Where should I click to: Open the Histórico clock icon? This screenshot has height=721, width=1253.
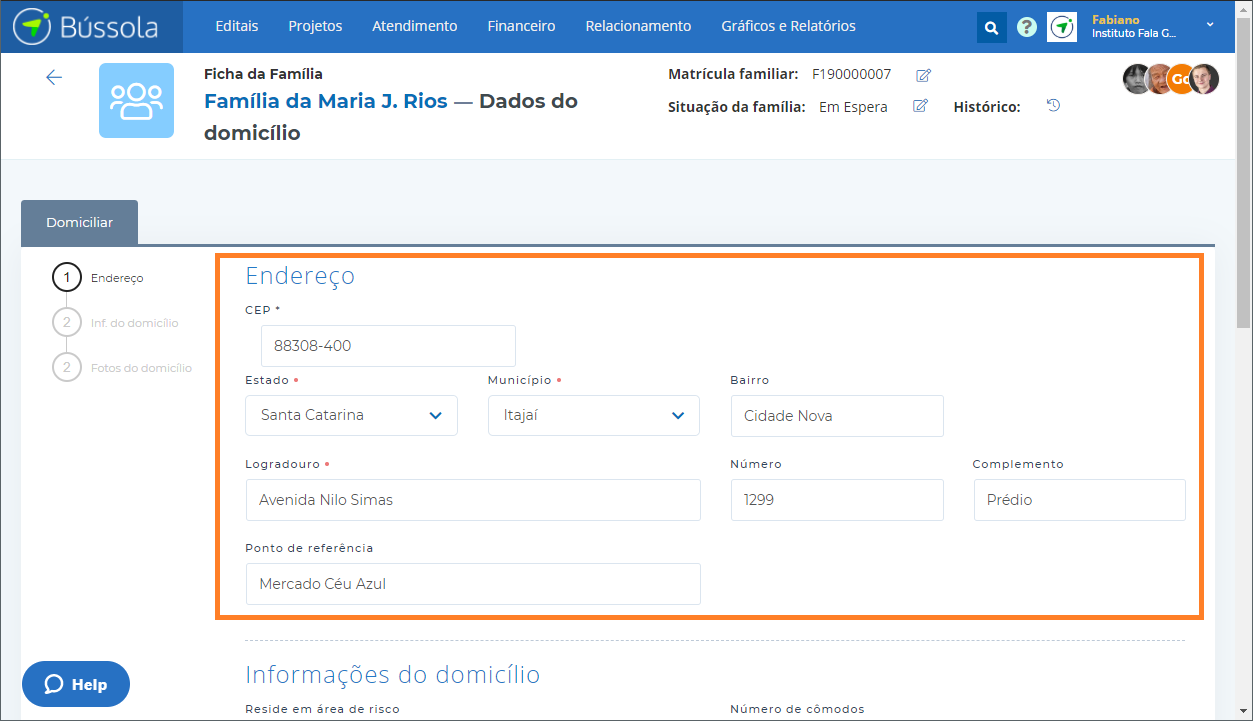[x=1053, y=106]
